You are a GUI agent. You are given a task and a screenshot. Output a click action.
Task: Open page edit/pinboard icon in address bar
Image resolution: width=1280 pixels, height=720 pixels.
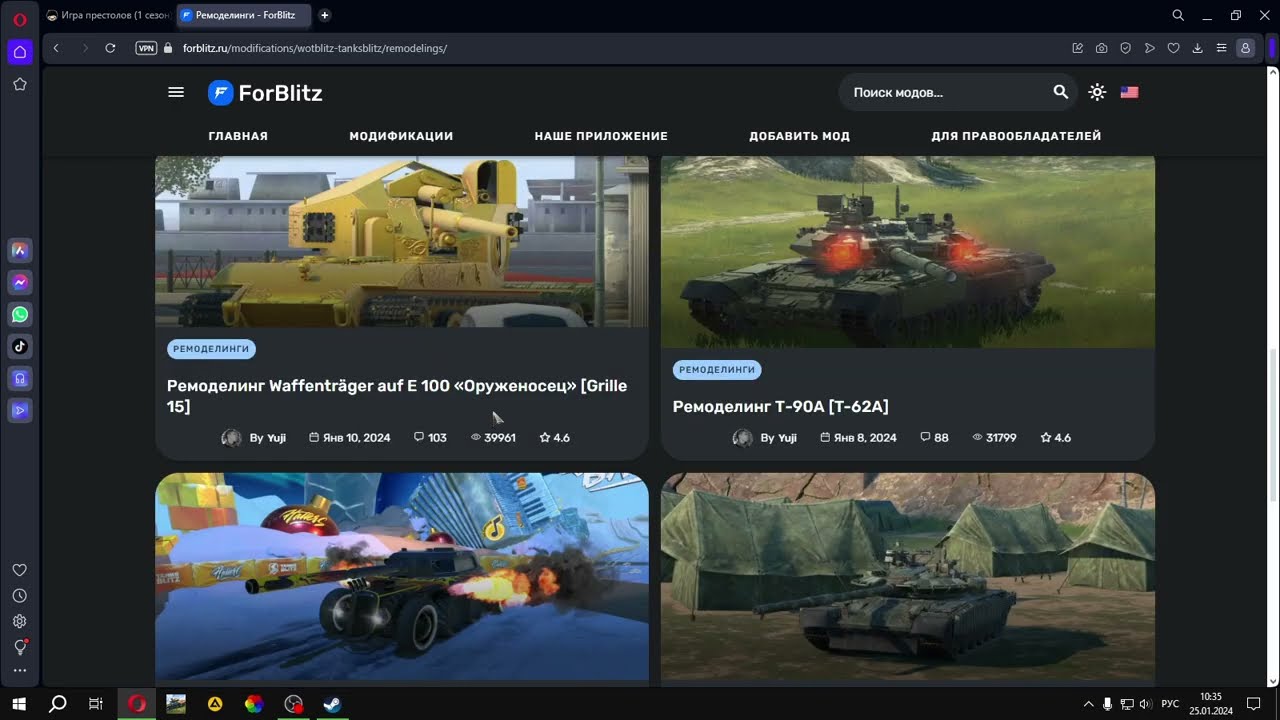click(1077, 48)
